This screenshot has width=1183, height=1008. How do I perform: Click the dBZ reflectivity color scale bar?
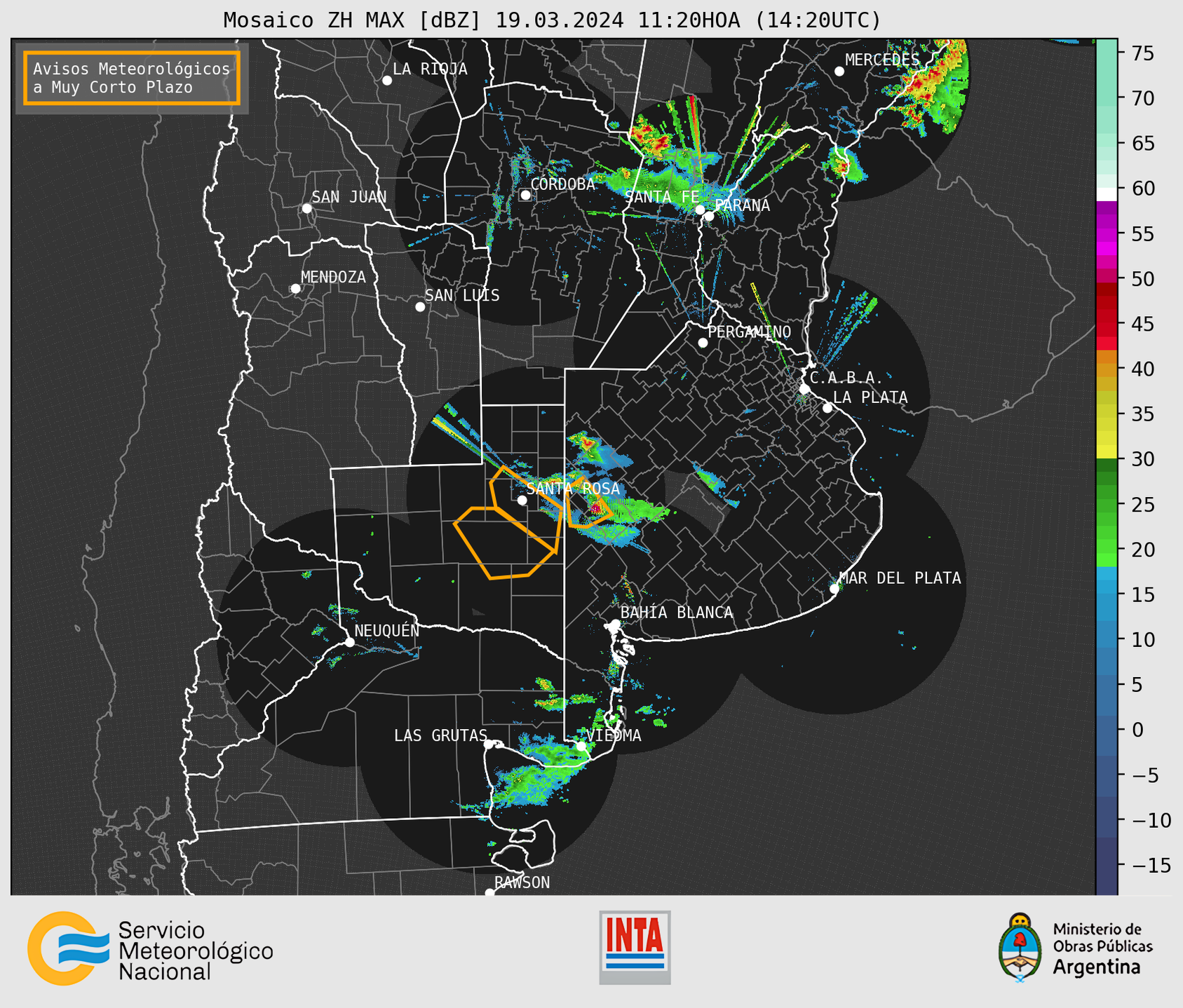click(x=1107, y=467)
